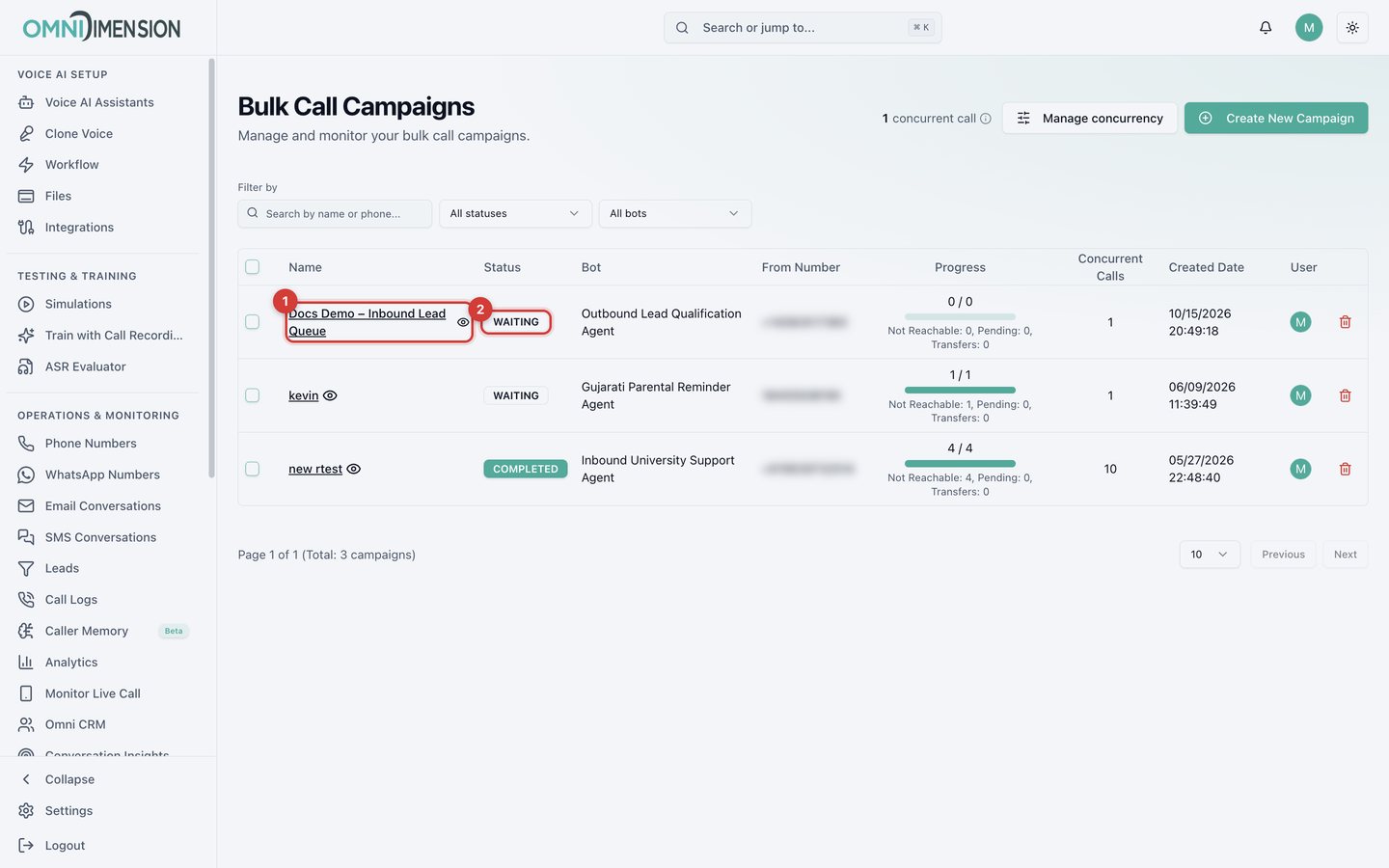The image size is (1389, 868).
Task: Check the kevin campaign checkbox
Action: click(253, 395)
